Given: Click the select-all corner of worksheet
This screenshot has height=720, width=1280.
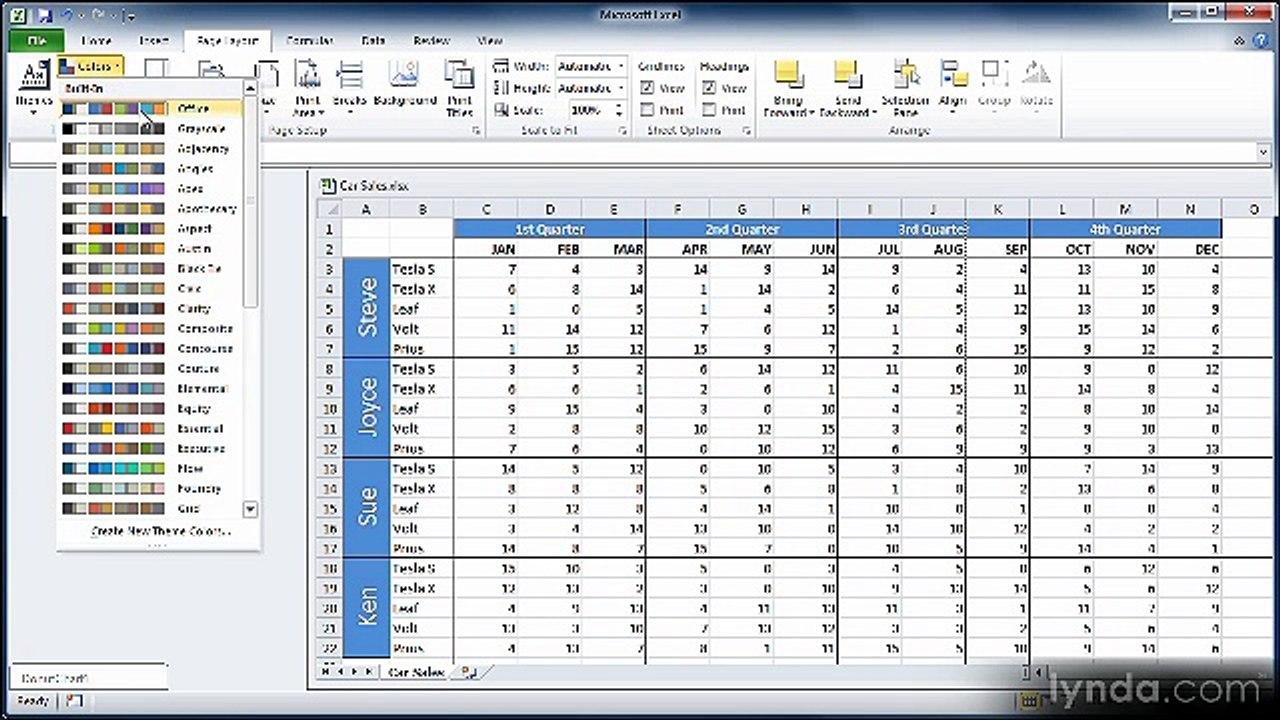Looking at the screenshot, I should tap(330, 209).
